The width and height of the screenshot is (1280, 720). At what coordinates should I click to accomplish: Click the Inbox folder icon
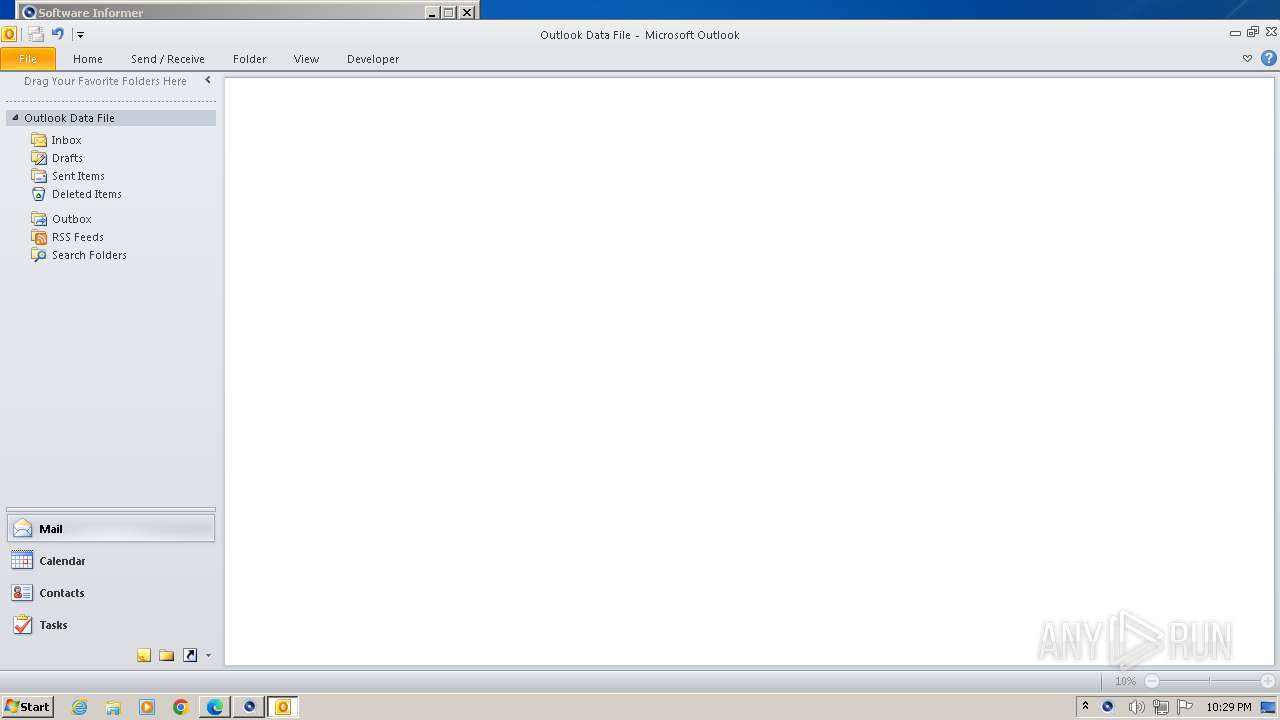(39, 140)
